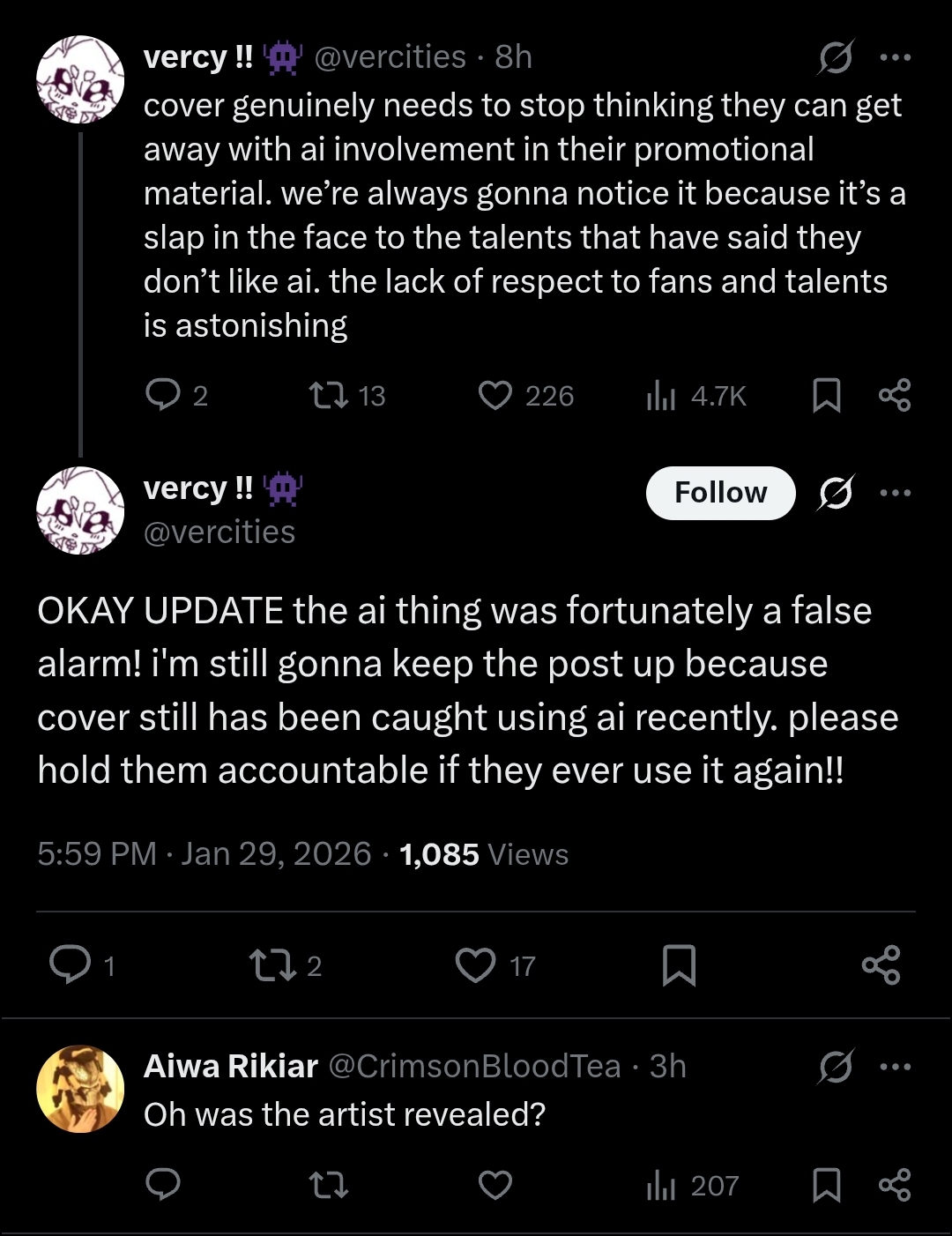
Task: Bookmark the first vercy post
Action: pyautogui.click(x=826, y=396)
